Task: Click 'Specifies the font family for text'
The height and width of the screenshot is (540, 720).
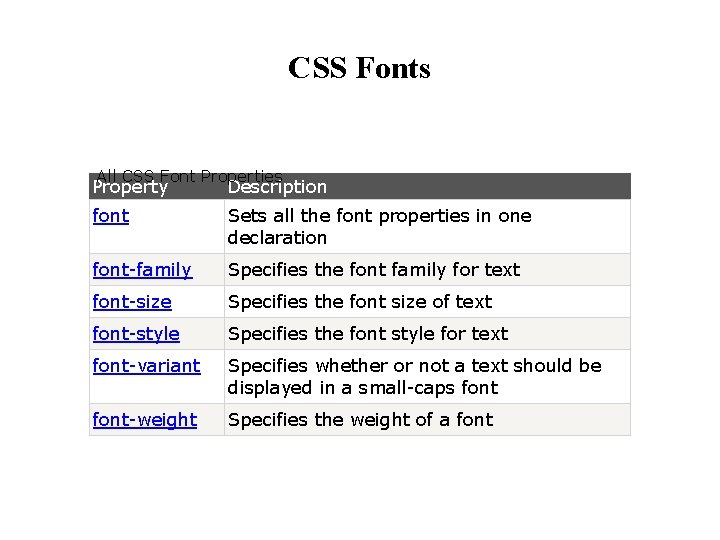Action: pyautogui.click(x=374, y=270)
